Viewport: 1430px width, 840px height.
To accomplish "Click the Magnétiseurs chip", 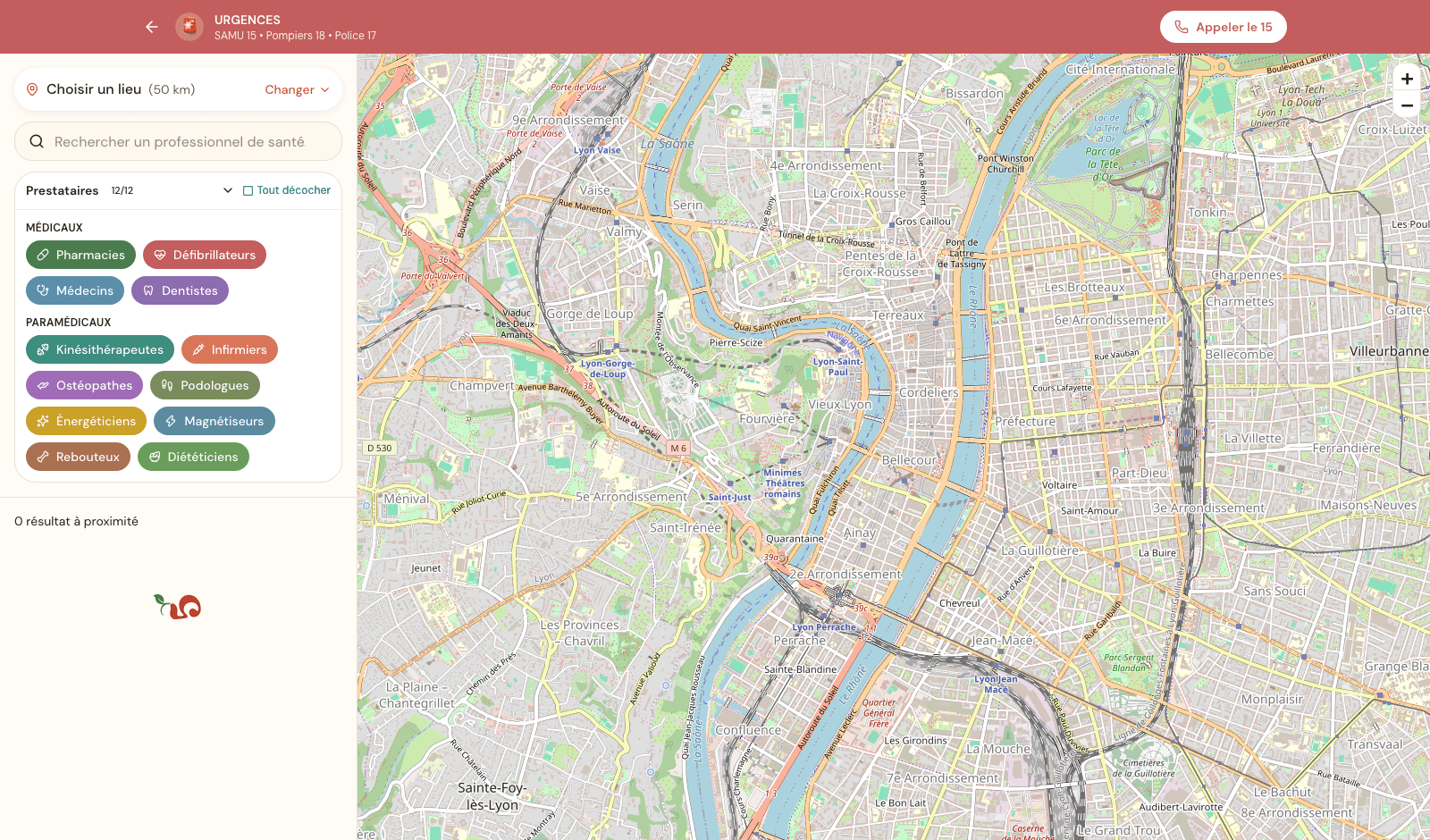I will [214, 421].
